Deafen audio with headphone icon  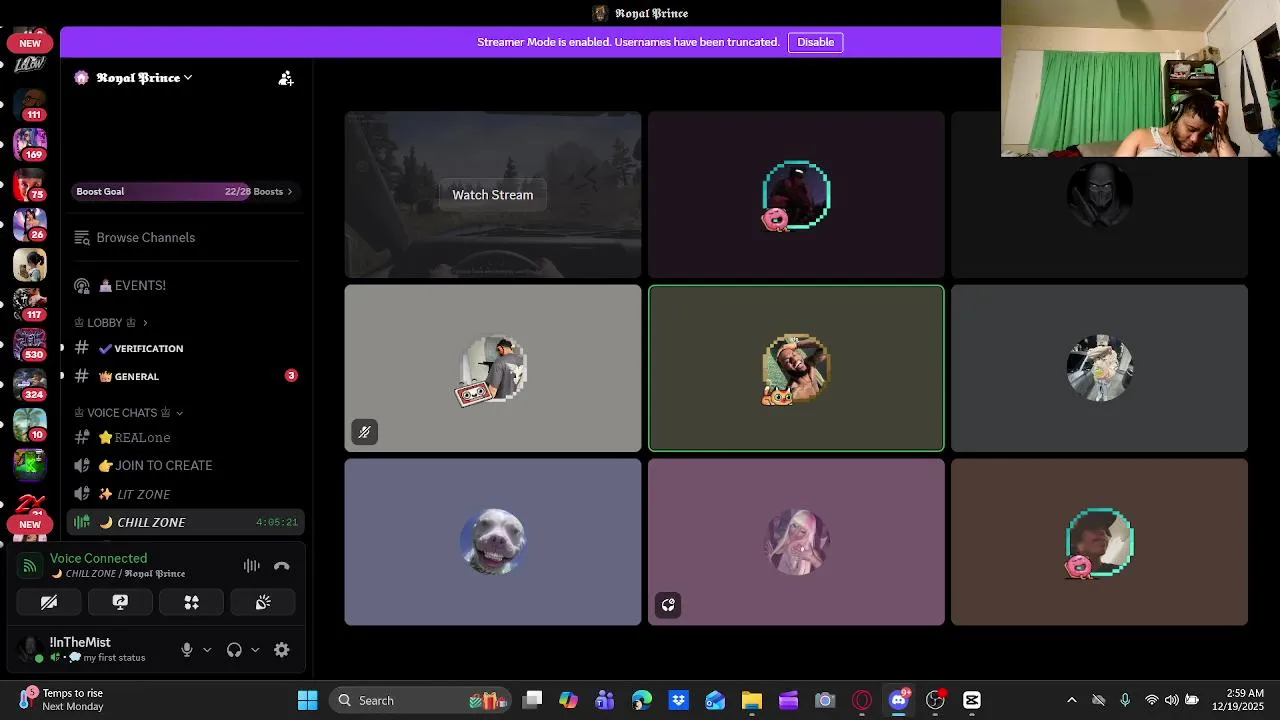234,650
